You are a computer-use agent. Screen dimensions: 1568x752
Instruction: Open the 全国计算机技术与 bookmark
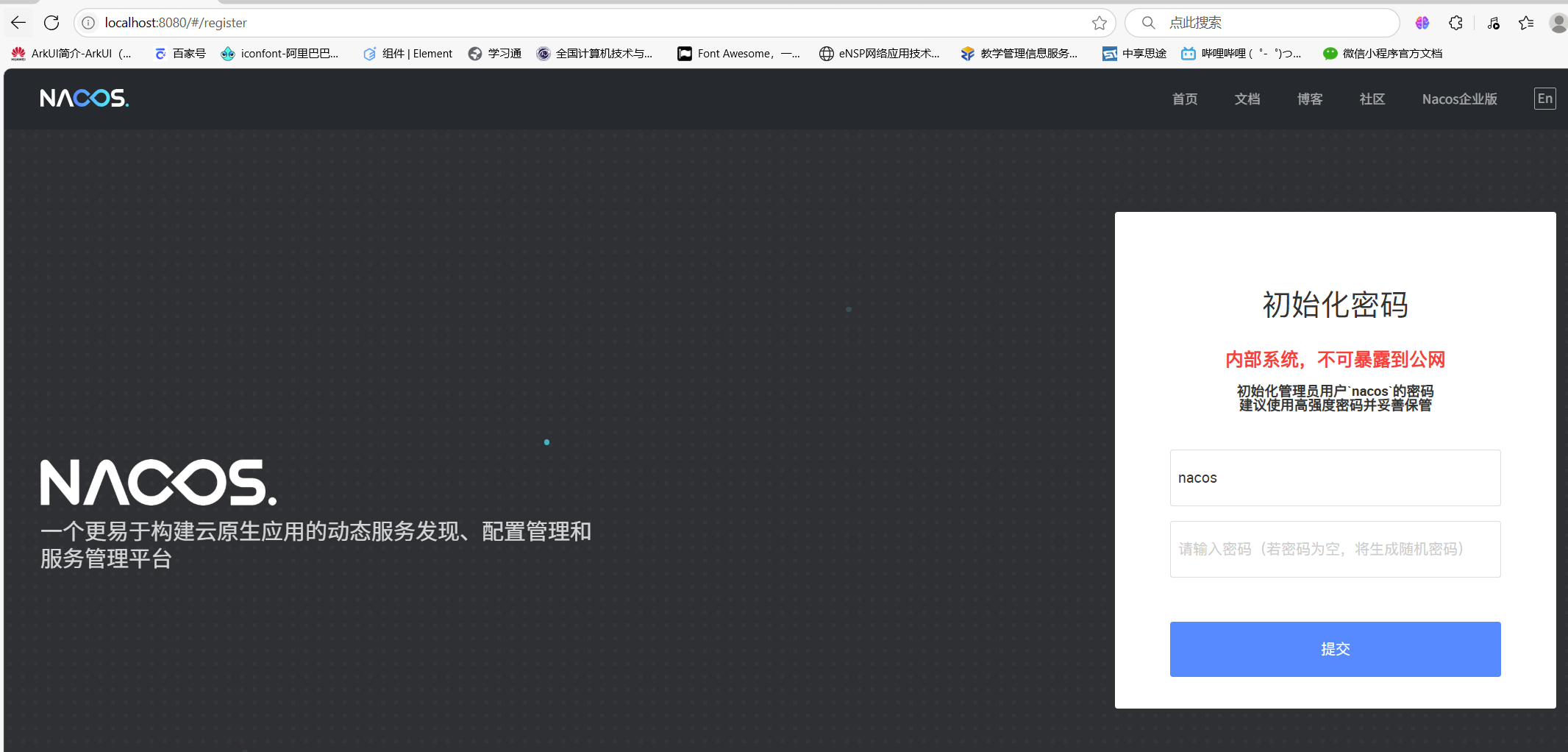594,53
